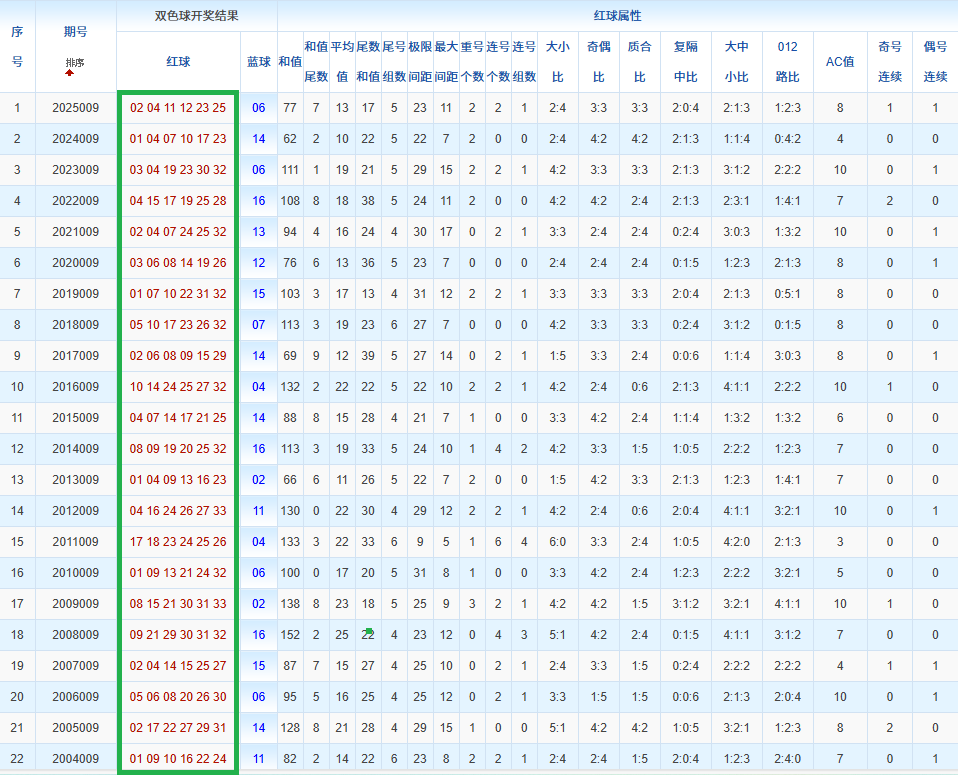
Task: Click the 3:0:3 大中小比 in row 2021009
Action: [x=736, y=232]
